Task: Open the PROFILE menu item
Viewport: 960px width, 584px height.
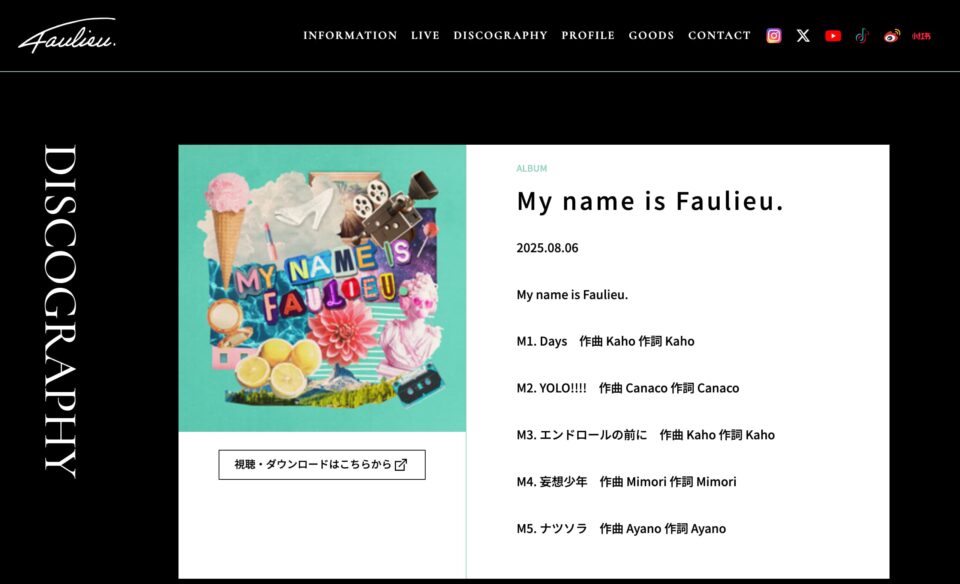Action: tap(588, 35)
